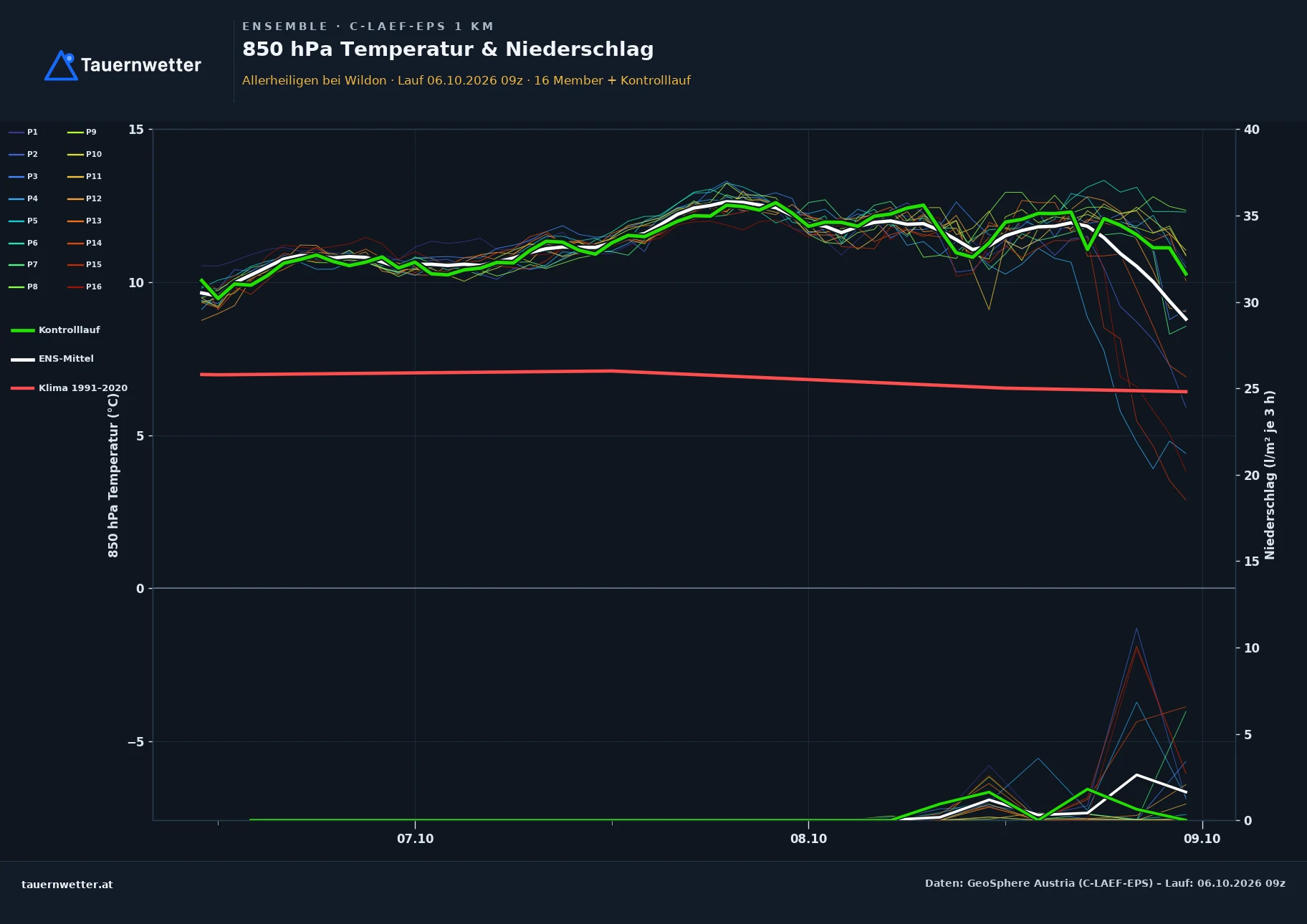
Task: Click the ENS-Mittel legend entry
Action: pos(52,359)
